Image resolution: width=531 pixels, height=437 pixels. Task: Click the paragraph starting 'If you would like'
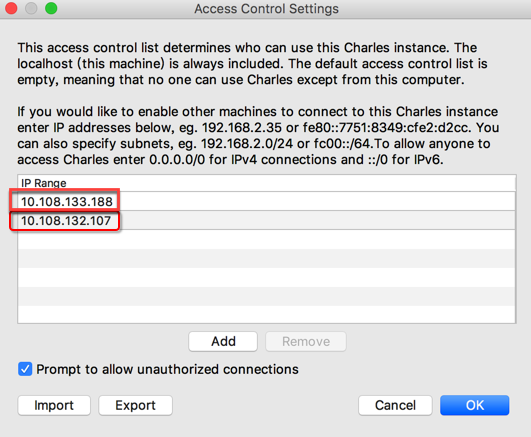[258, 136]
